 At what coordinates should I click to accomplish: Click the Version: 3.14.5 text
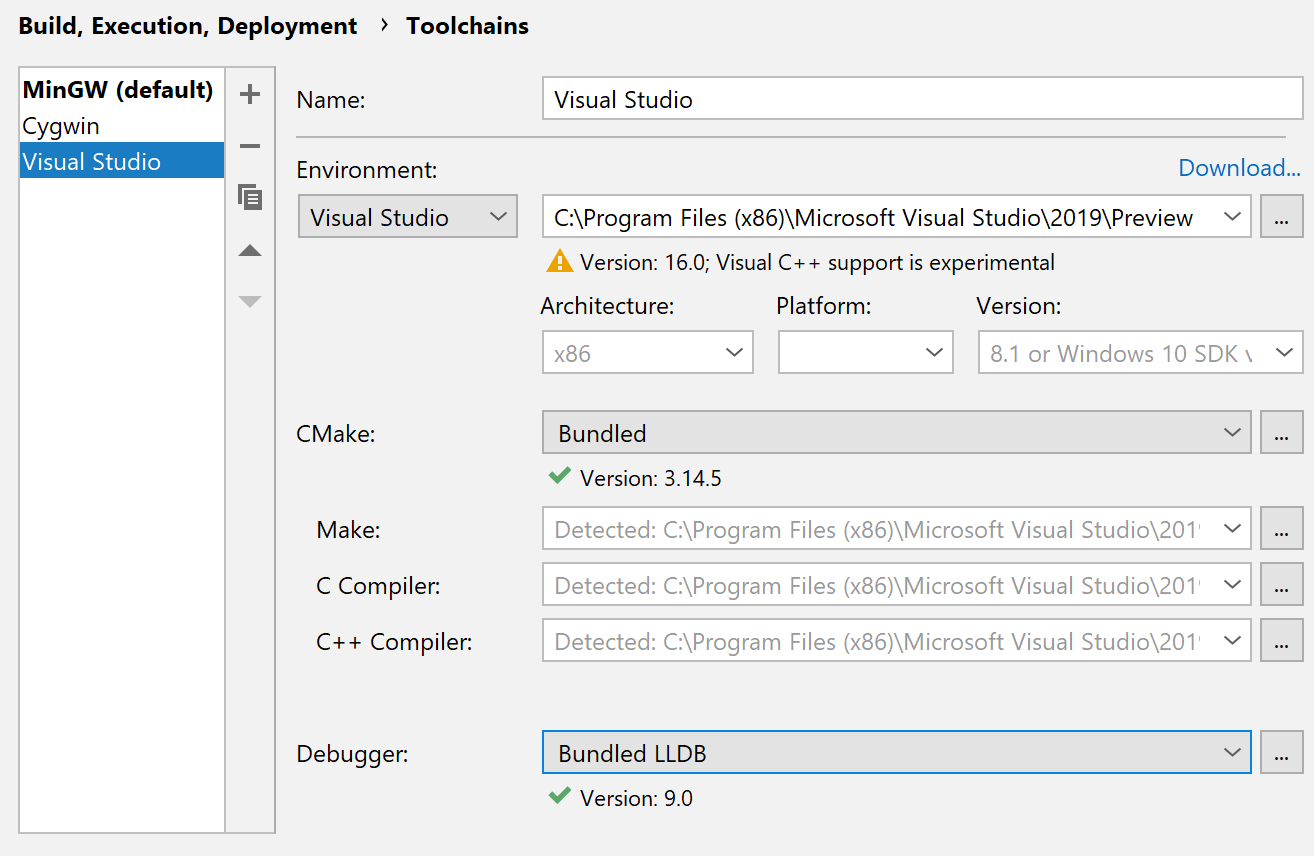[x=651, y=478]
